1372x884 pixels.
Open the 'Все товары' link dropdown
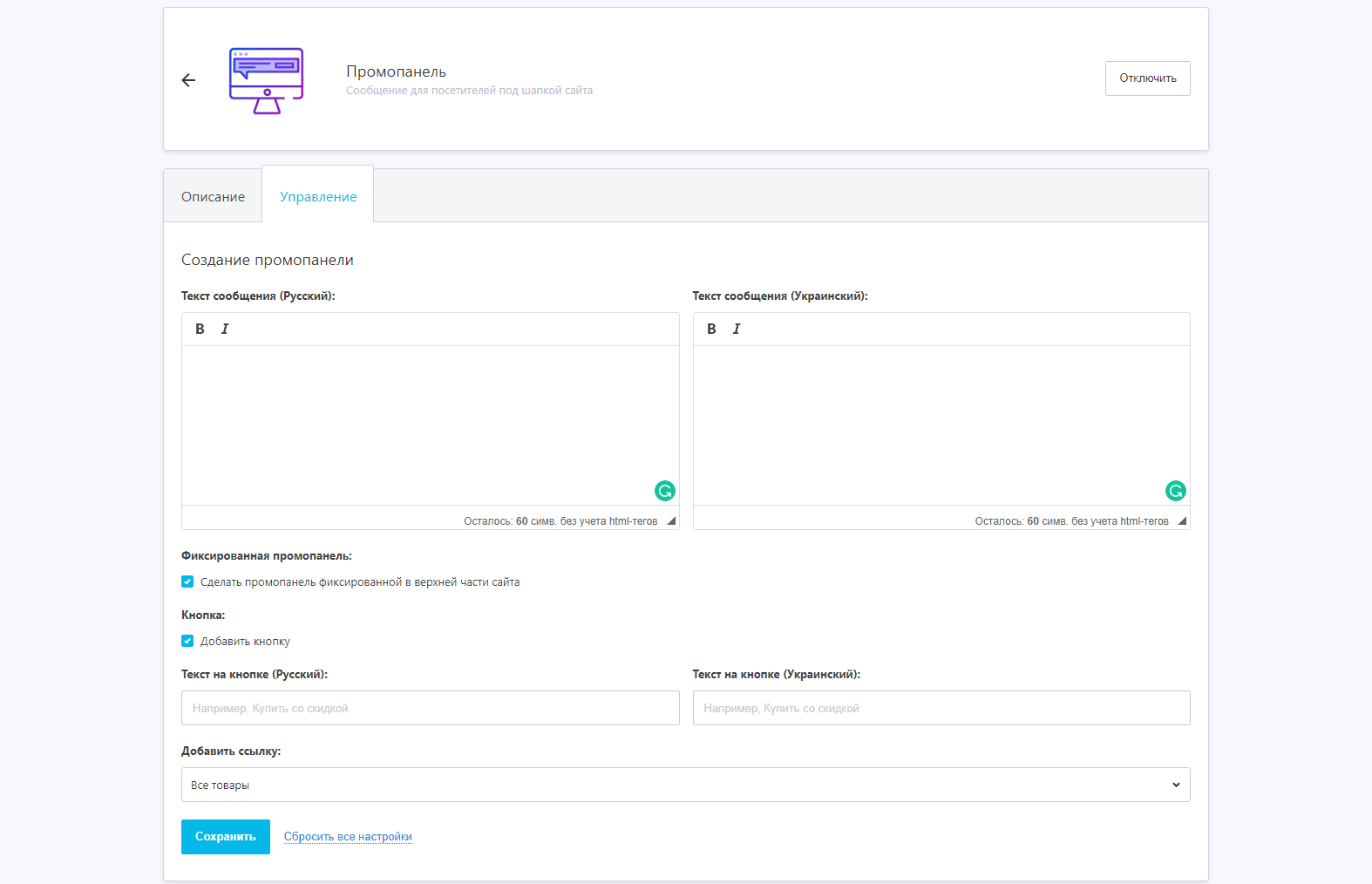click(x=685, y=785)
